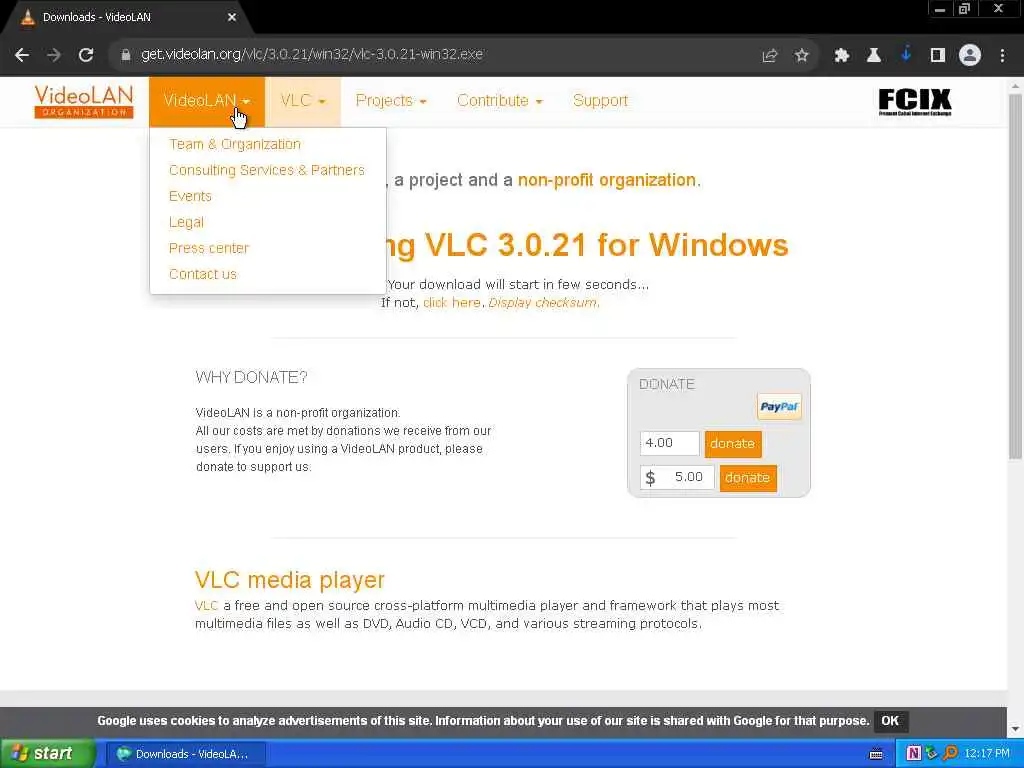
Task: Click the Downloads - VideoLAN taskbar button
Action: (185, 754)
